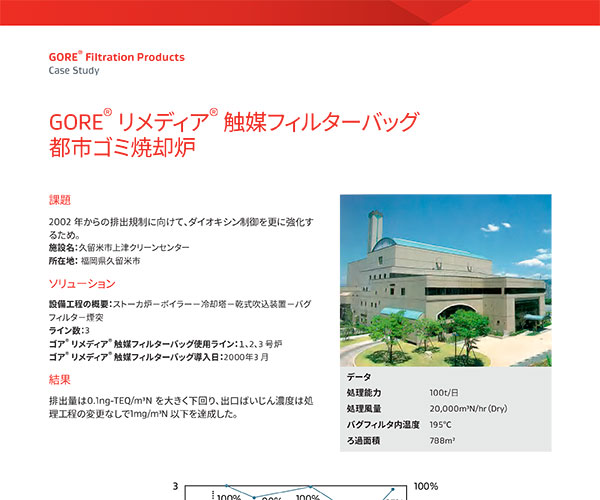600x500 pixels.
Task: Click the line ending 1、2、3 号炉
Action: point(165,344)
